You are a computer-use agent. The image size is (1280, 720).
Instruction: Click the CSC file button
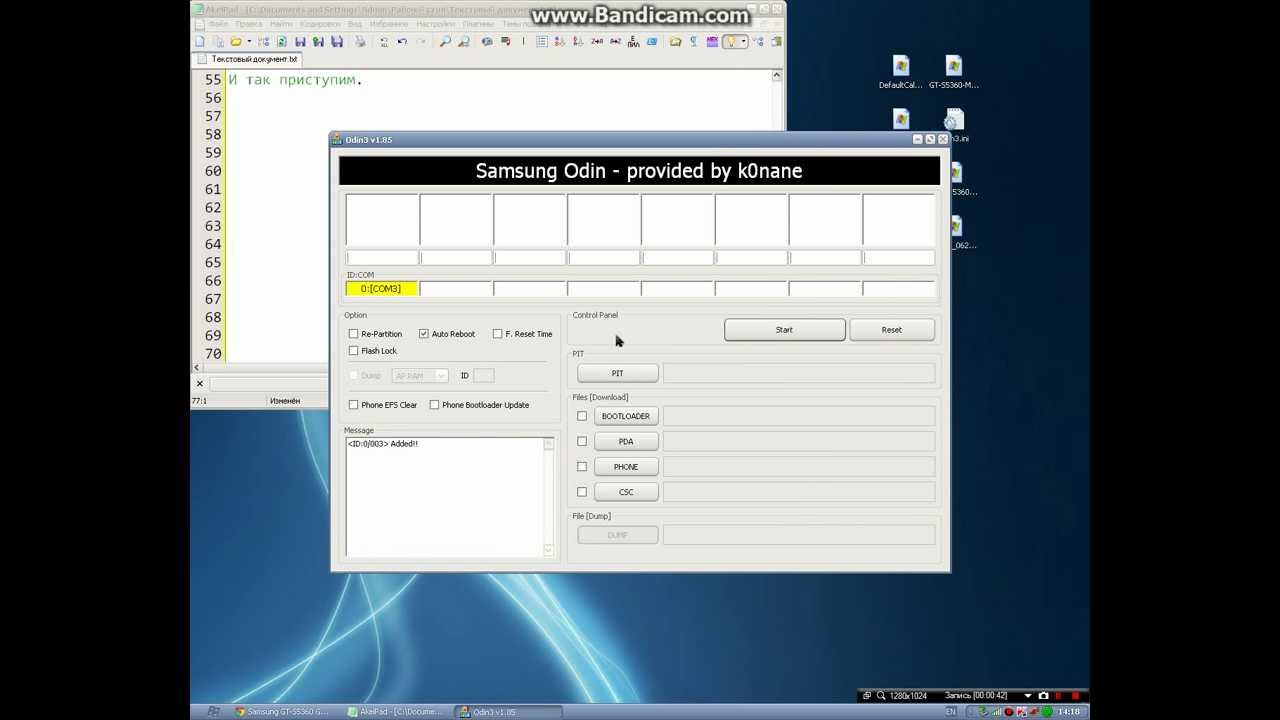coord(626,492)
